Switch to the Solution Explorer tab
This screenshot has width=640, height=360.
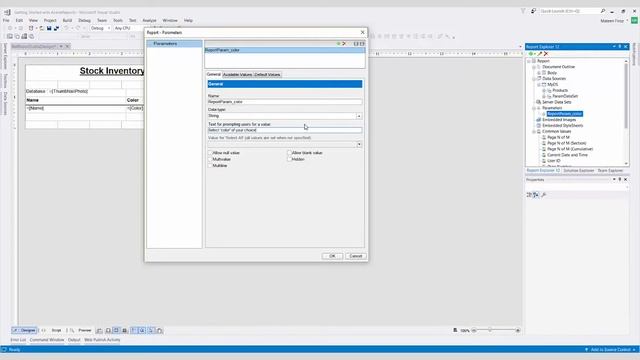click(578, 171)
